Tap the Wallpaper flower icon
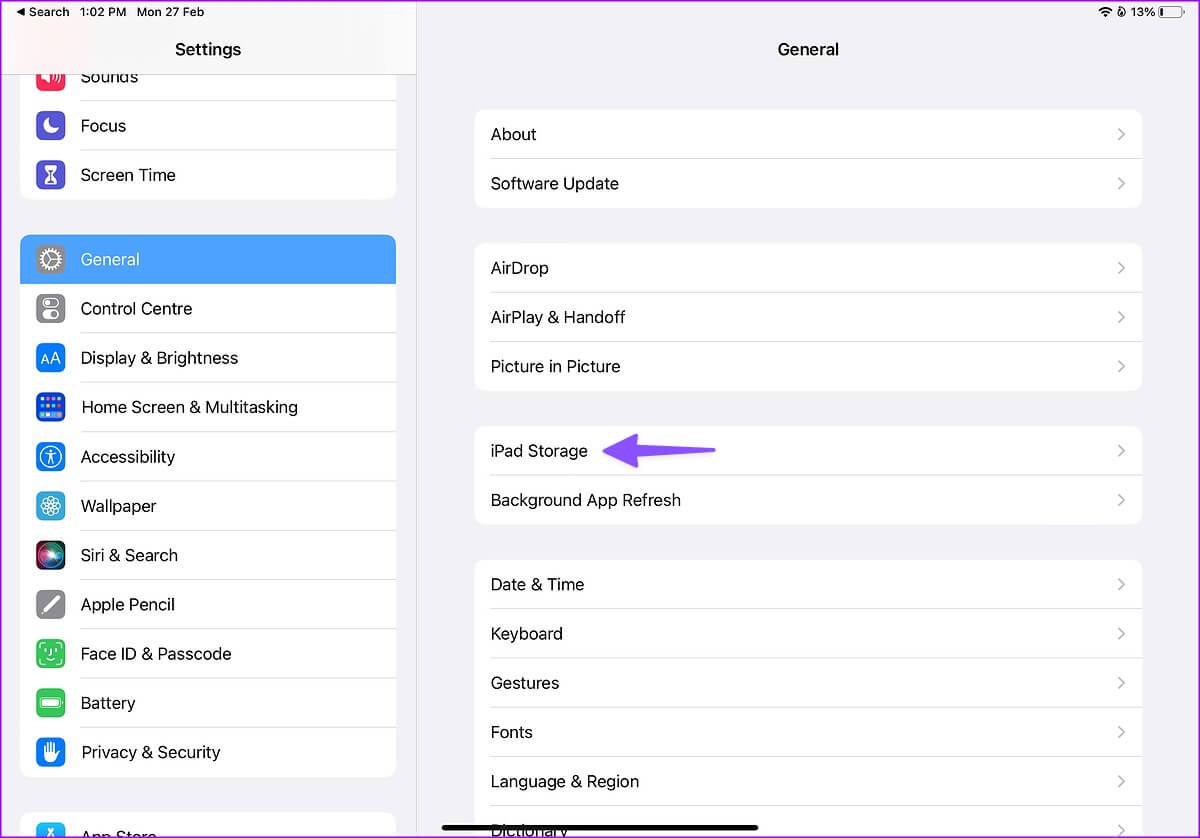This screenshot has width=1200, height=838. click(51, 506)
